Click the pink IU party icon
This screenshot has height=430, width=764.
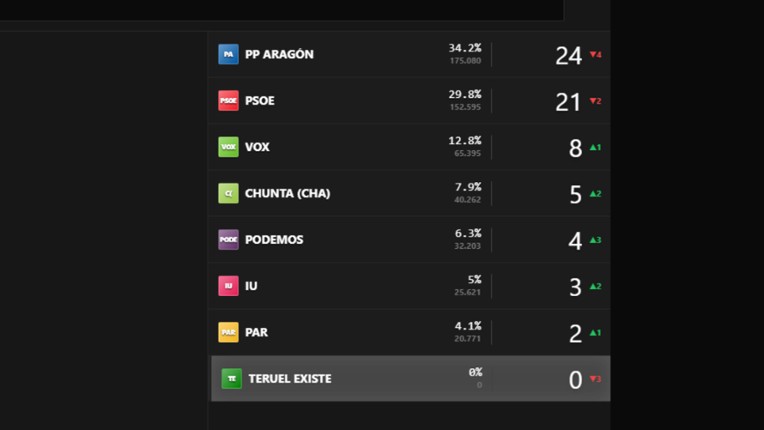tap(228, 286)
